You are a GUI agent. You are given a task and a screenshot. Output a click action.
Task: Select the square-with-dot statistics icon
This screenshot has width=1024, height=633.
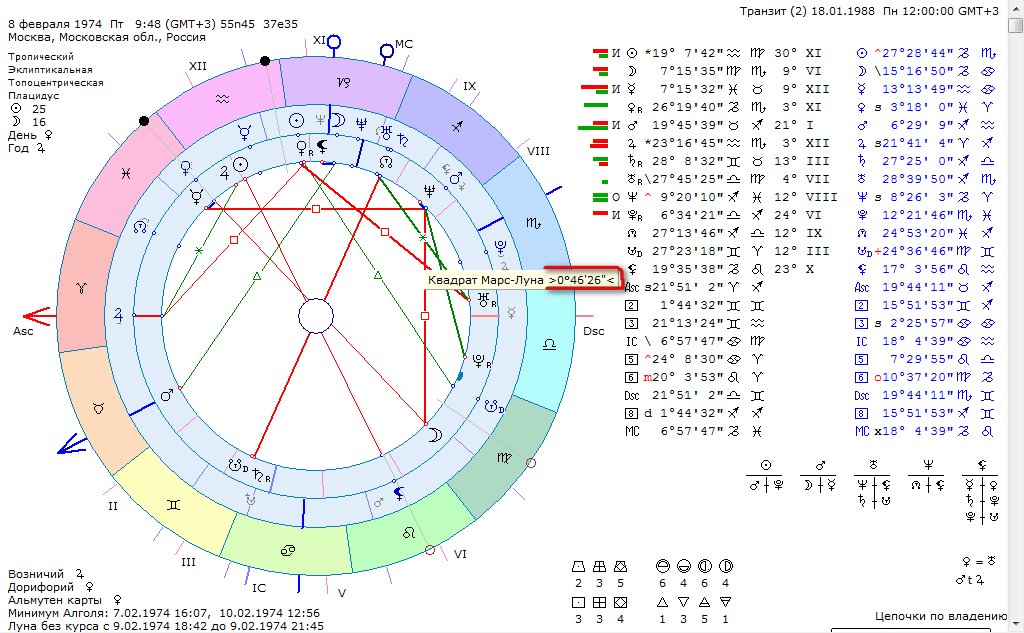(x=578, y=603)
